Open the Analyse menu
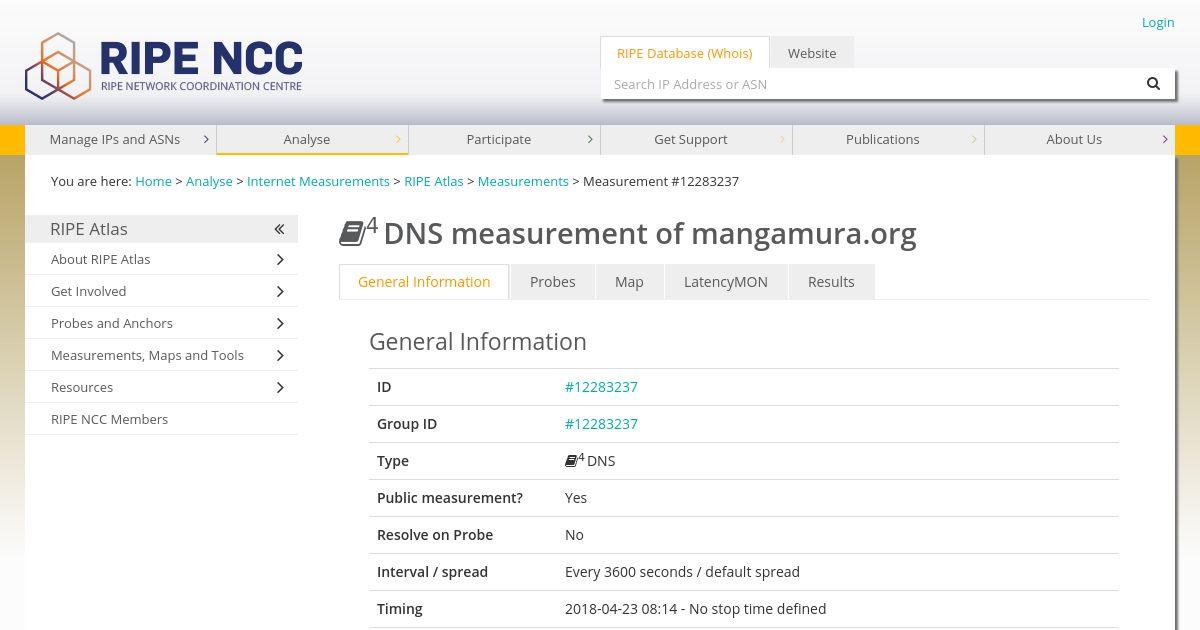This screenshot has height=630, width=1200. (x=312, y=139)
